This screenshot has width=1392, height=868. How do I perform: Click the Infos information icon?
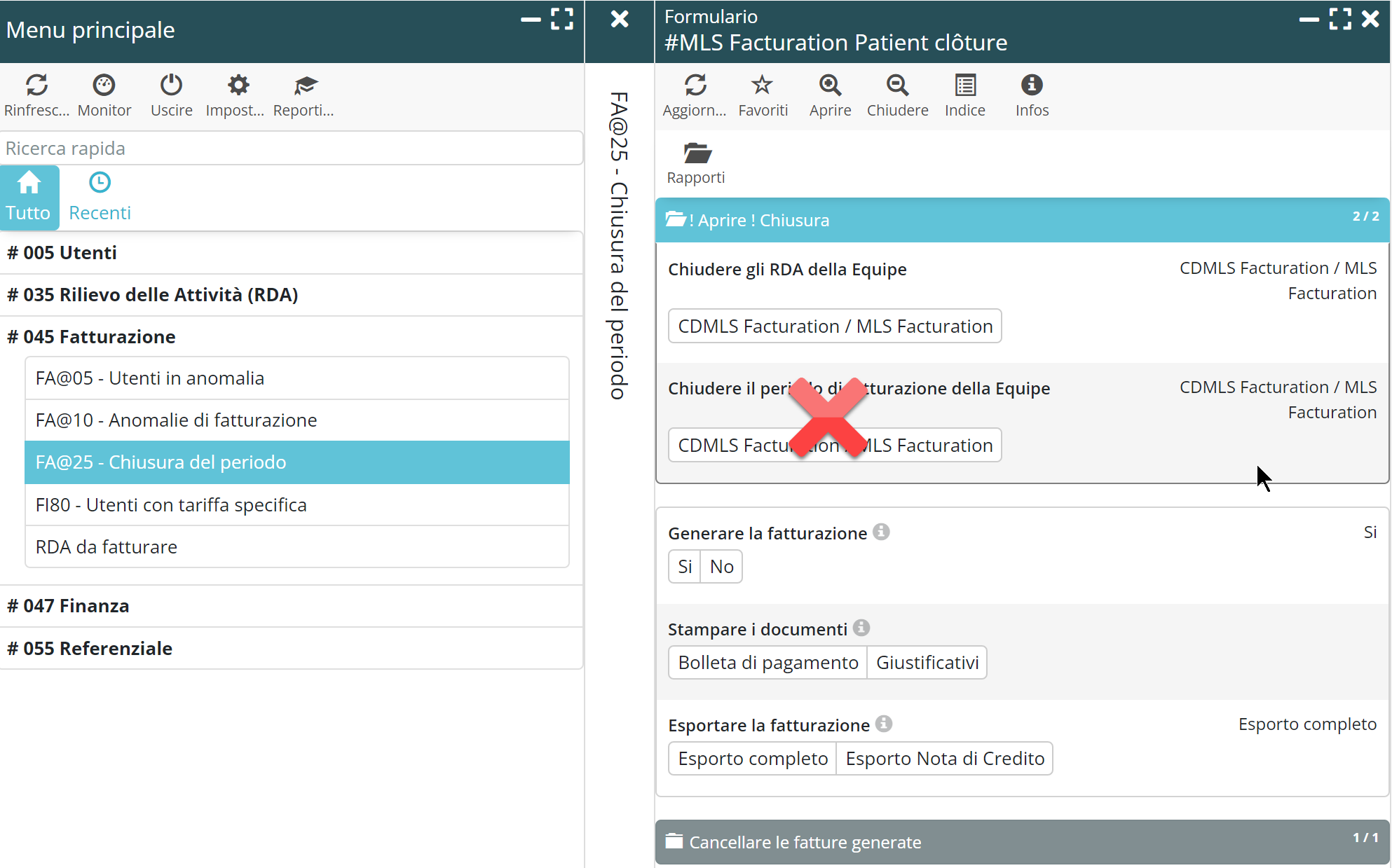[1032, 85]
